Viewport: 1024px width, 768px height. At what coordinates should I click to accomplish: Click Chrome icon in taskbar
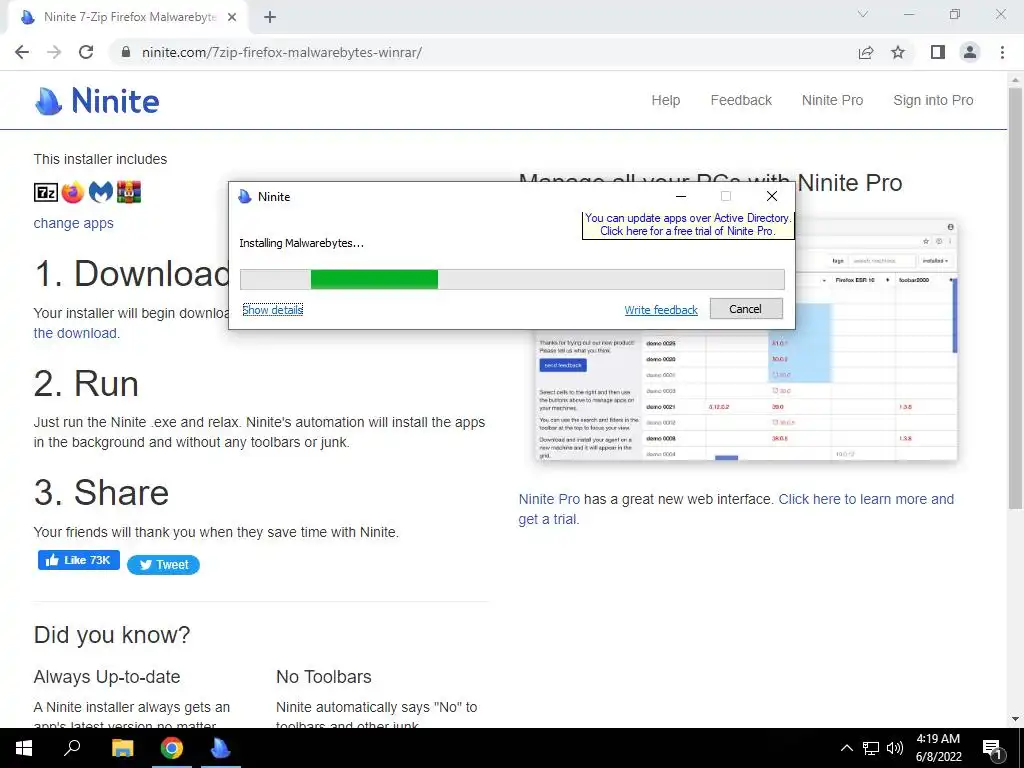click(x=172, y=748)
